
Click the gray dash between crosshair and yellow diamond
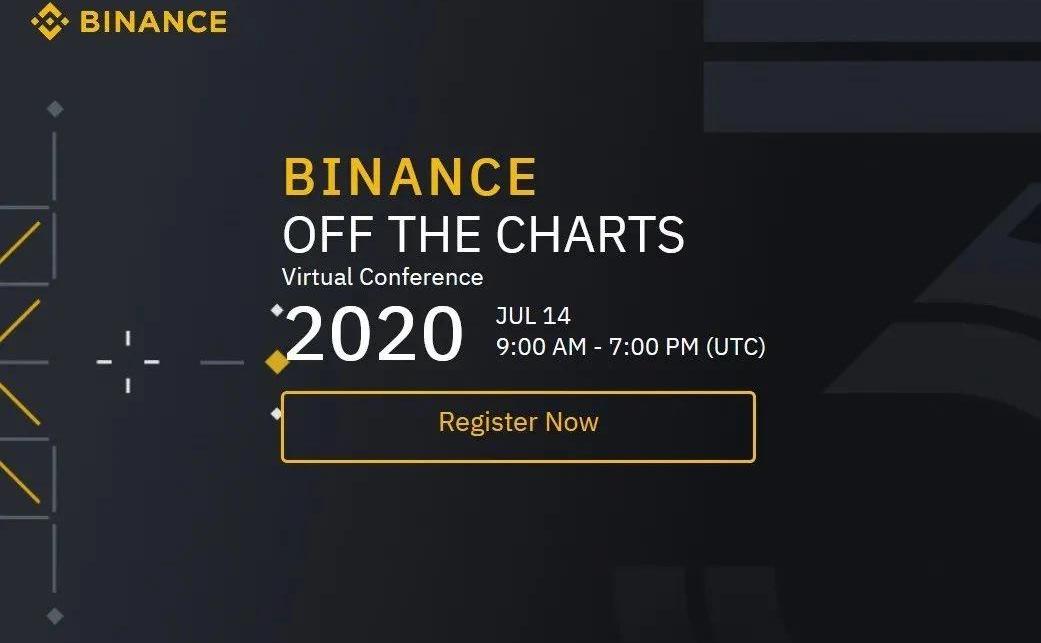coord(222,362)
